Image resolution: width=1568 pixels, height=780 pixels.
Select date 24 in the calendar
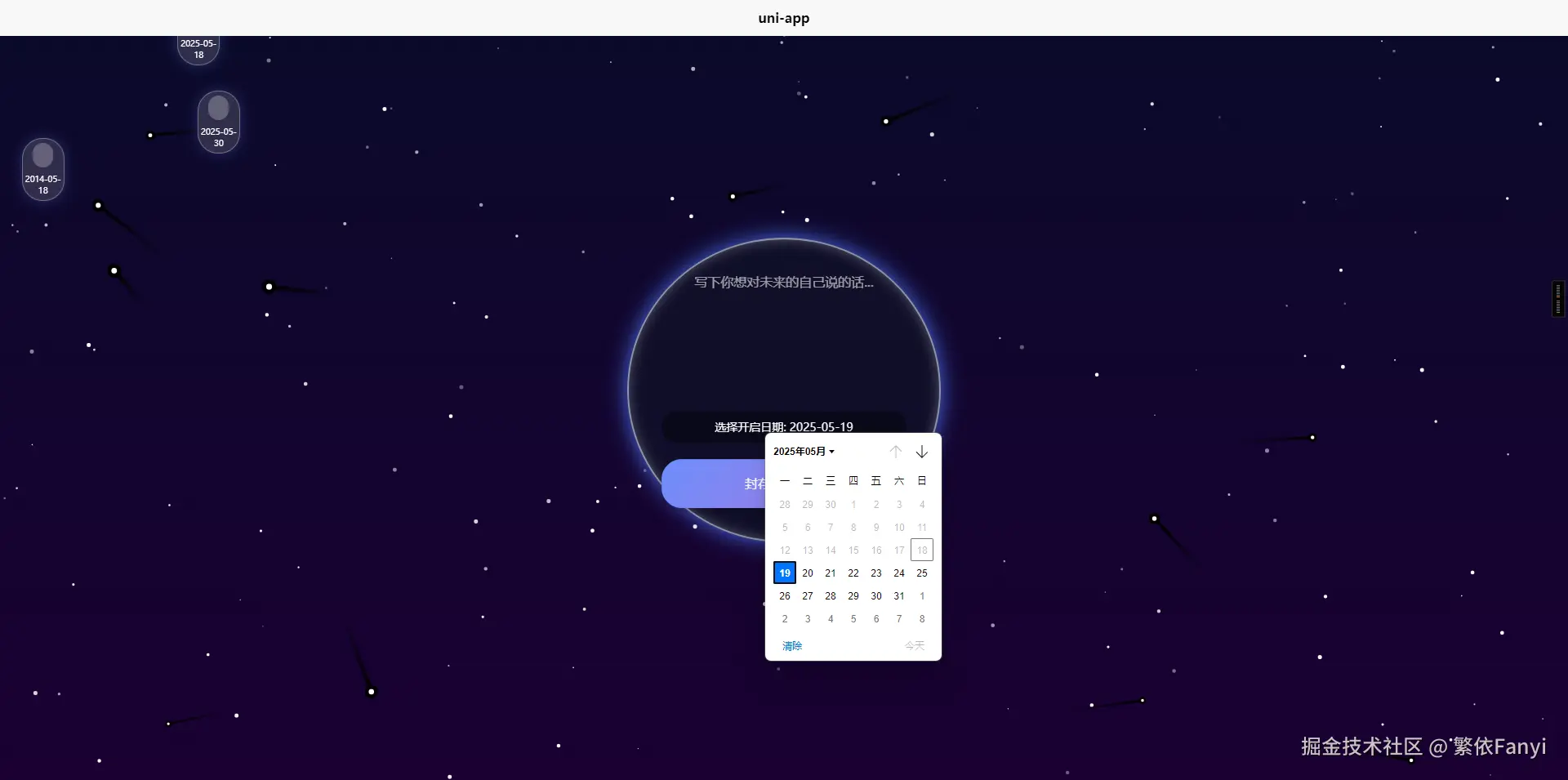tap(899, 573)
